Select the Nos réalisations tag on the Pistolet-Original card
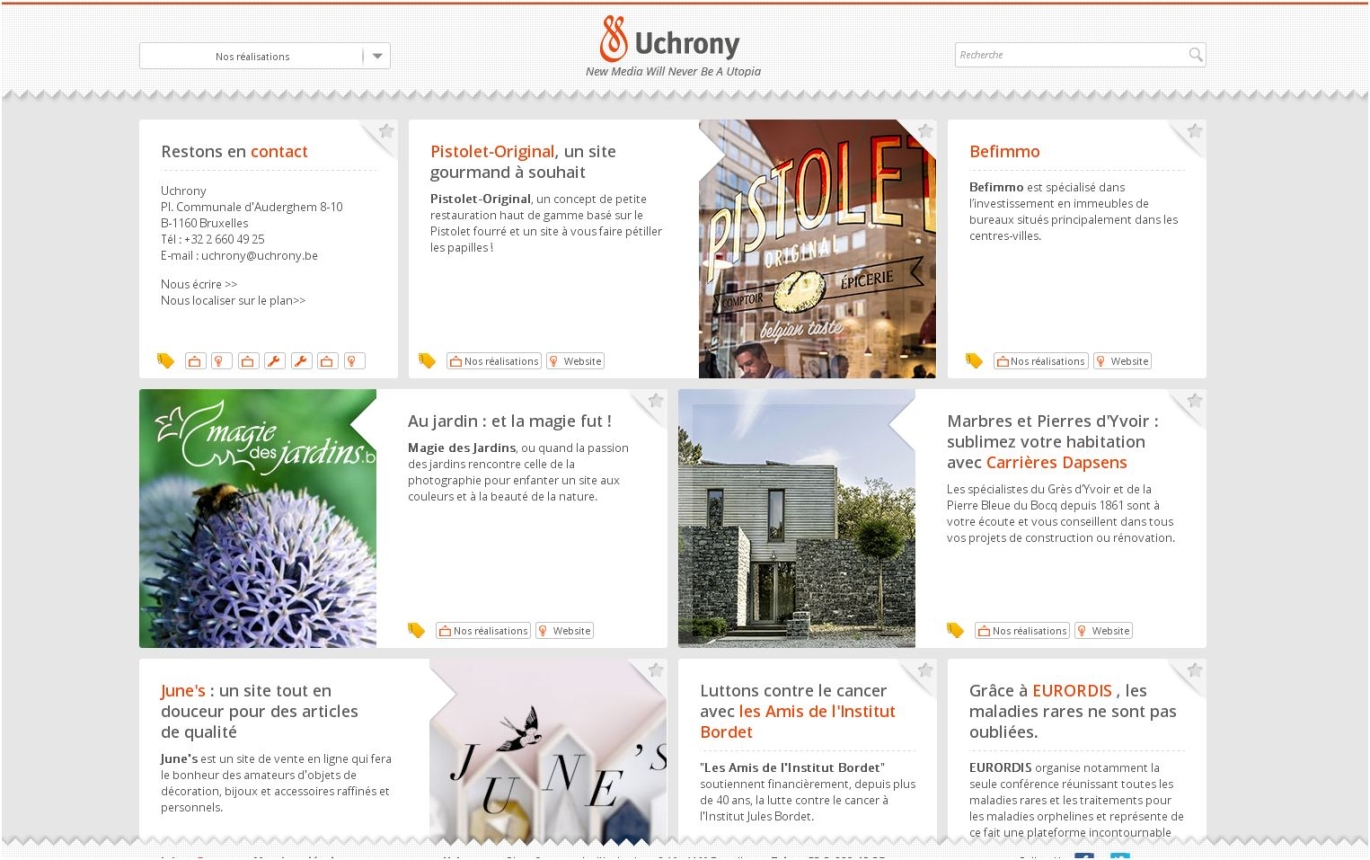This screenshot has width=1370, height=860. 494,361
